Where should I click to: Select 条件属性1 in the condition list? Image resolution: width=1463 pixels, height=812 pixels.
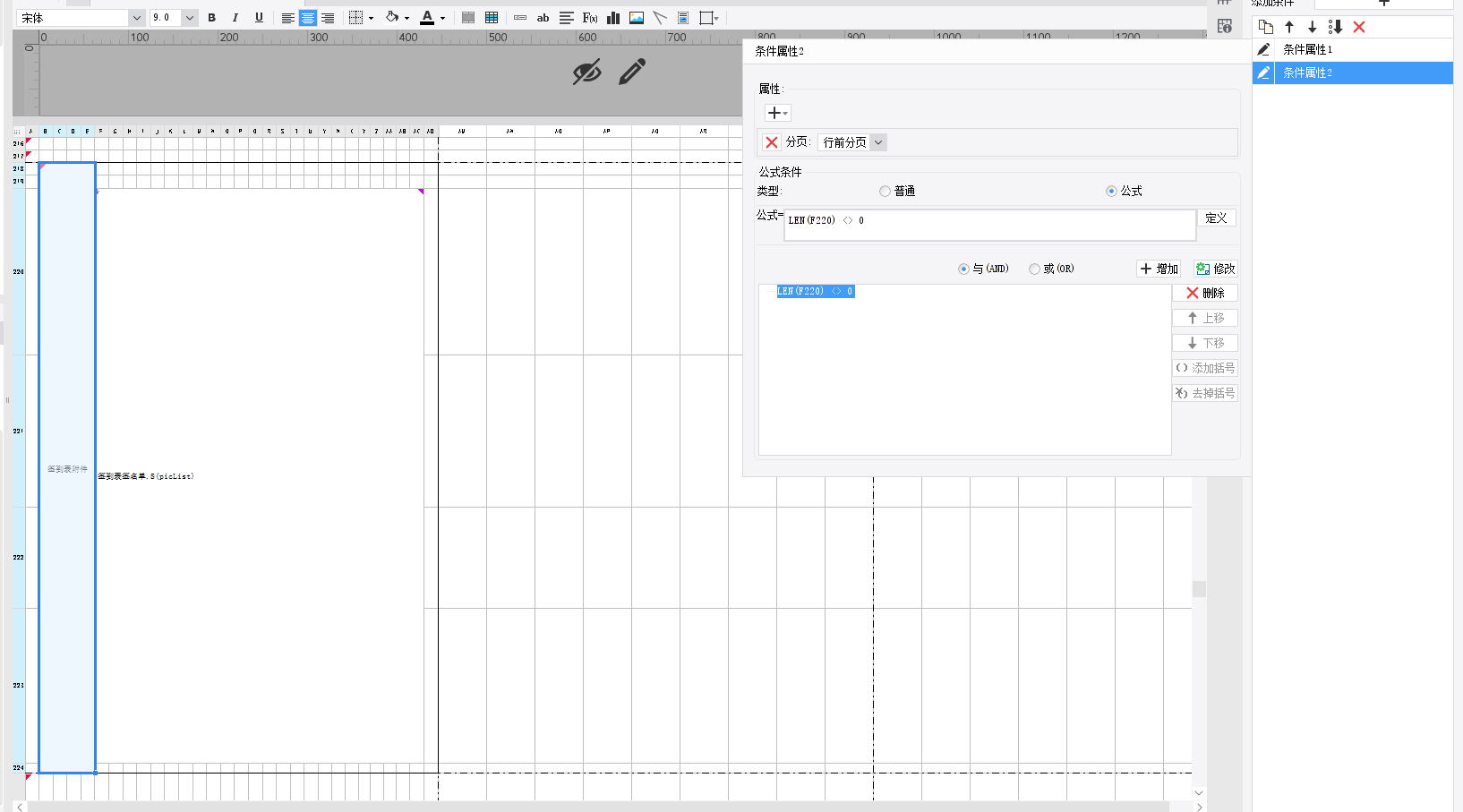[1364, 49]
